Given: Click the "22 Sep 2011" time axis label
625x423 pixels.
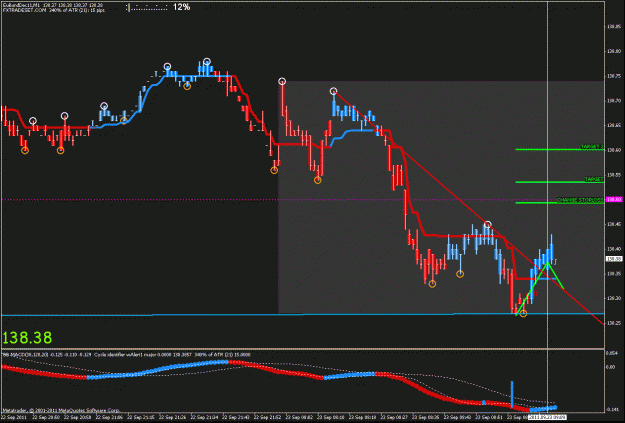Looking at the screenshot, I should coord(13,417).
